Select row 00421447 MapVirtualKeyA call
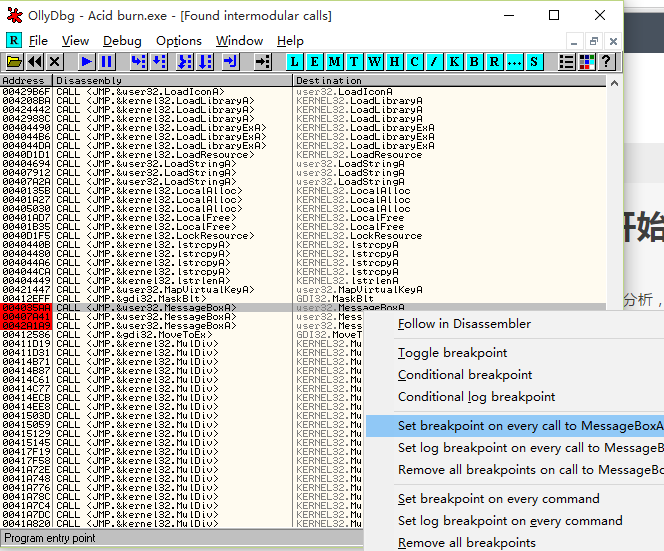 [303, 290]
